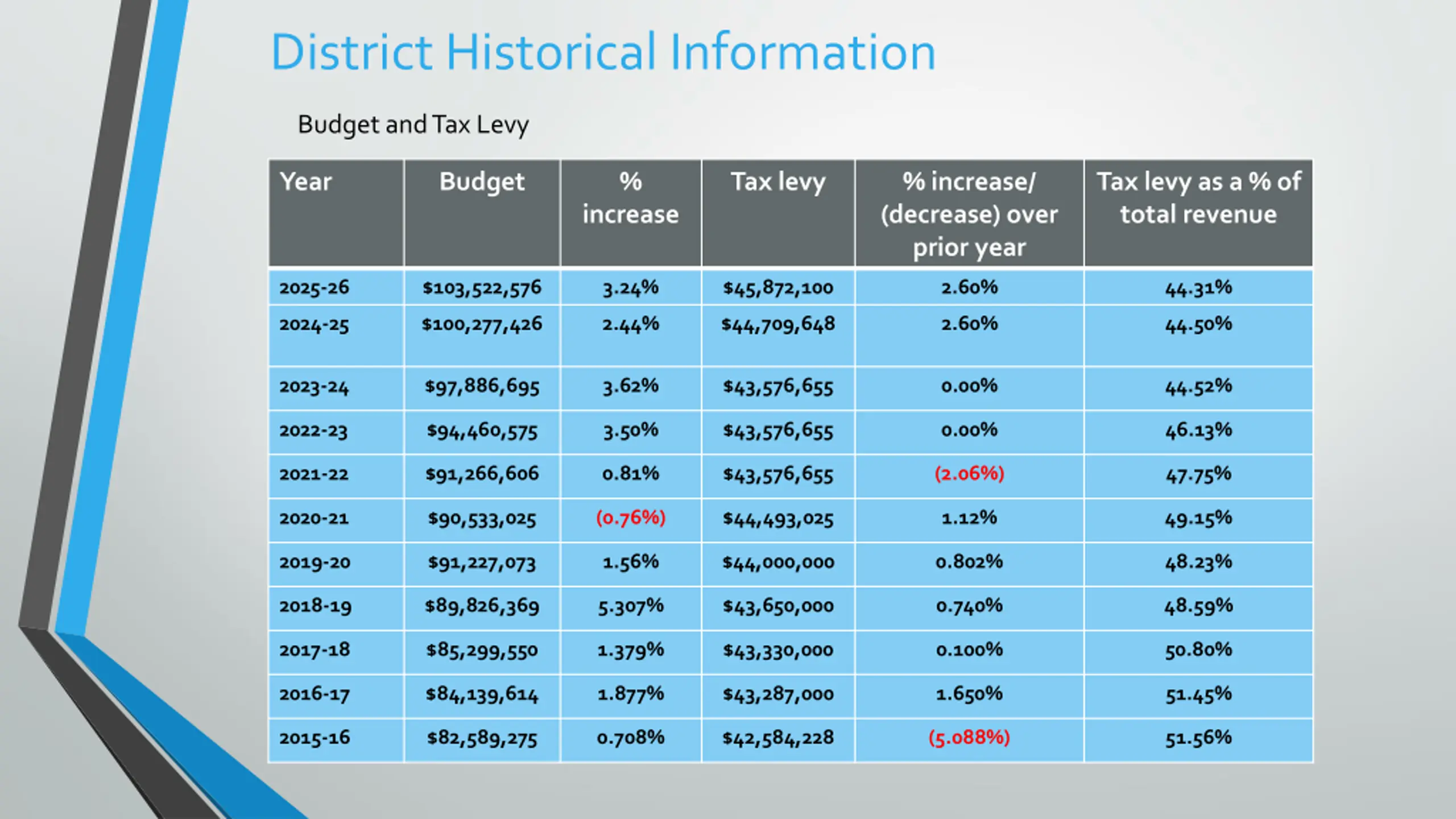1456x819 pixels.
Task: Select the Tax levy as % of total revenue header
Action: click(1198, 213)
